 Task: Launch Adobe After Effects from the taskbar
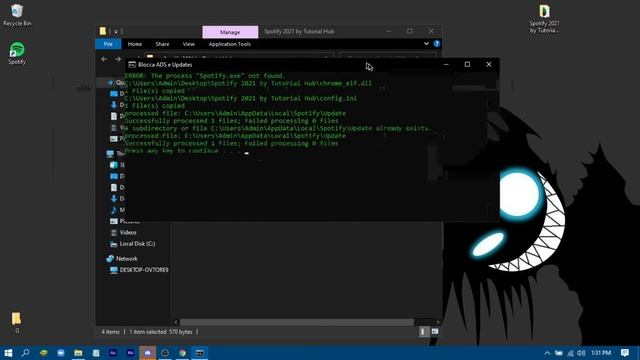(x=113, y=353)
